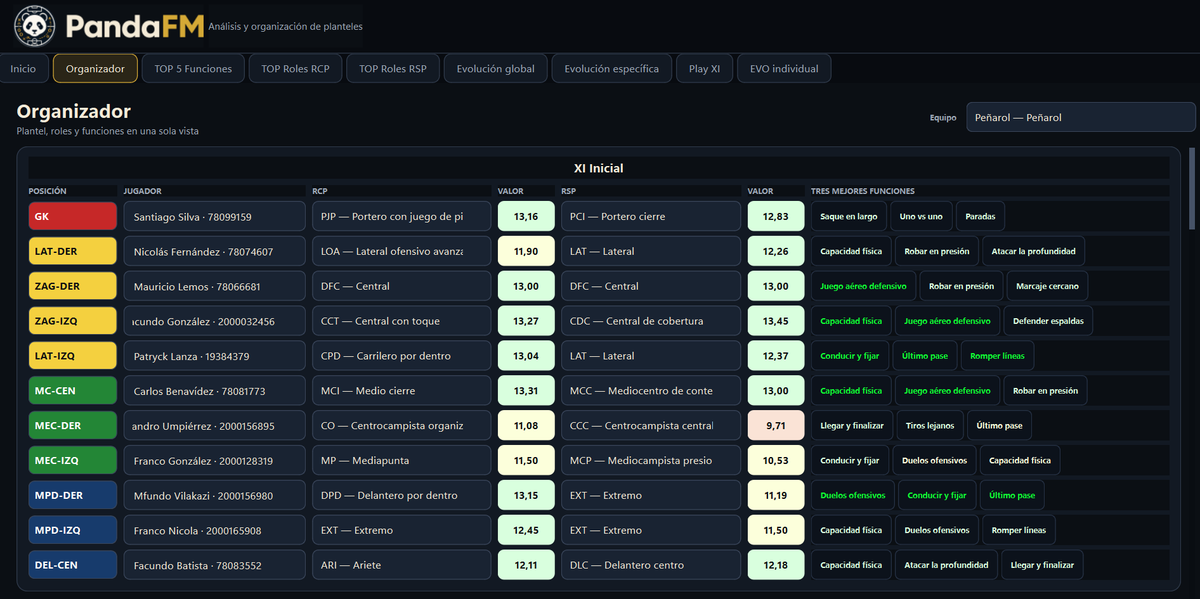Click the Paradas function chip

pyautogui.click(x=981, y=217)
